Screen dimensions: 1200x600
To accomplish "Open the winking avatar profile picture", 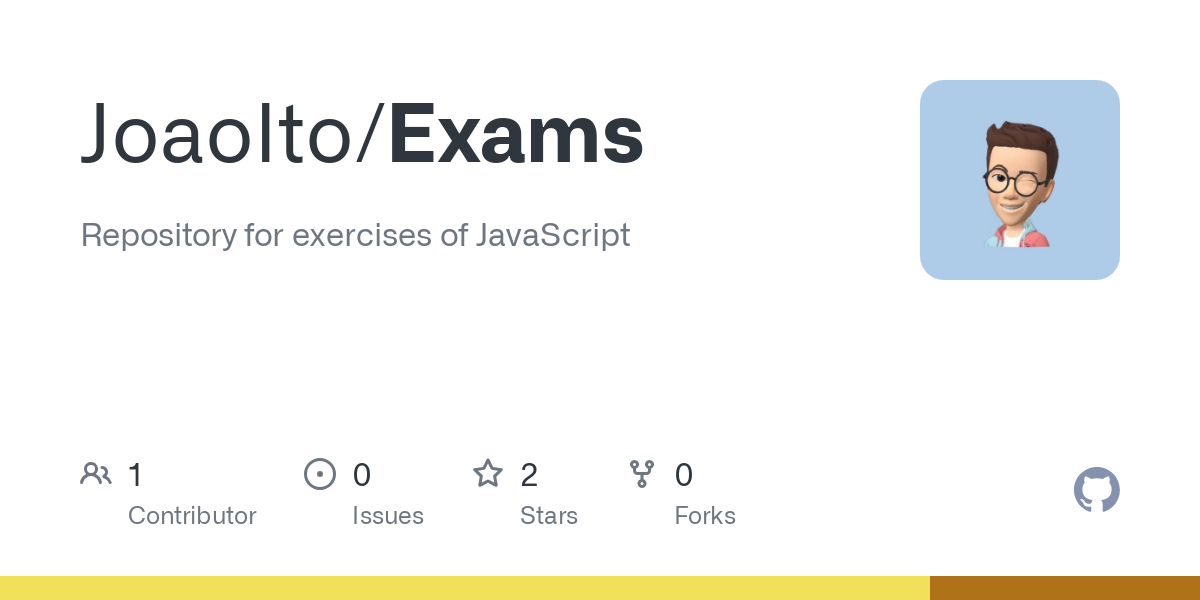I will 1019,180.
